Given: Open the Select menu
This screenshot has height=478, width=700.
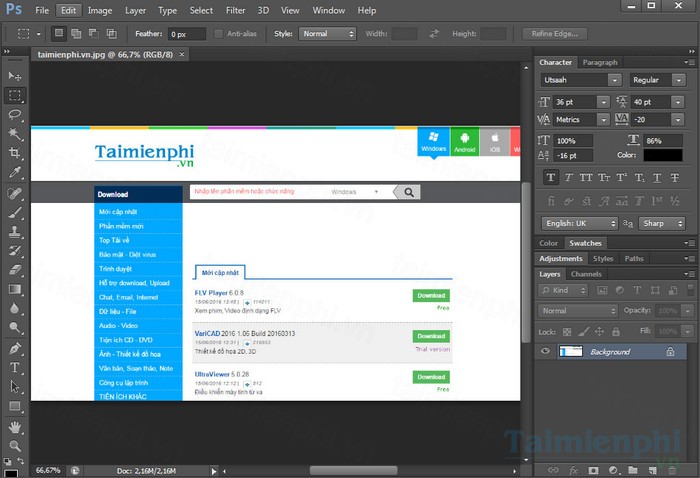Looking at the screenshot, I should pos(201,10).
